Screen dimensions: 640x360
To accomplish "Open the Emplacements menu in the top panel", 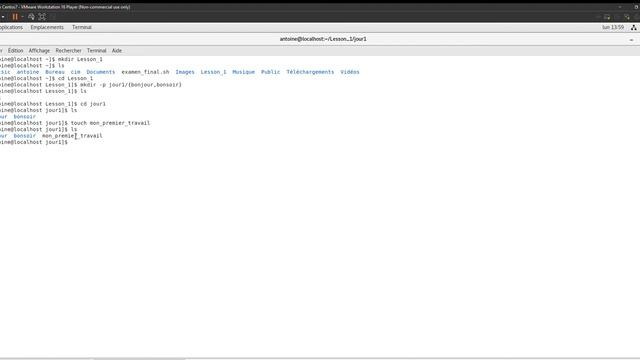I will [x=47, y=27].
